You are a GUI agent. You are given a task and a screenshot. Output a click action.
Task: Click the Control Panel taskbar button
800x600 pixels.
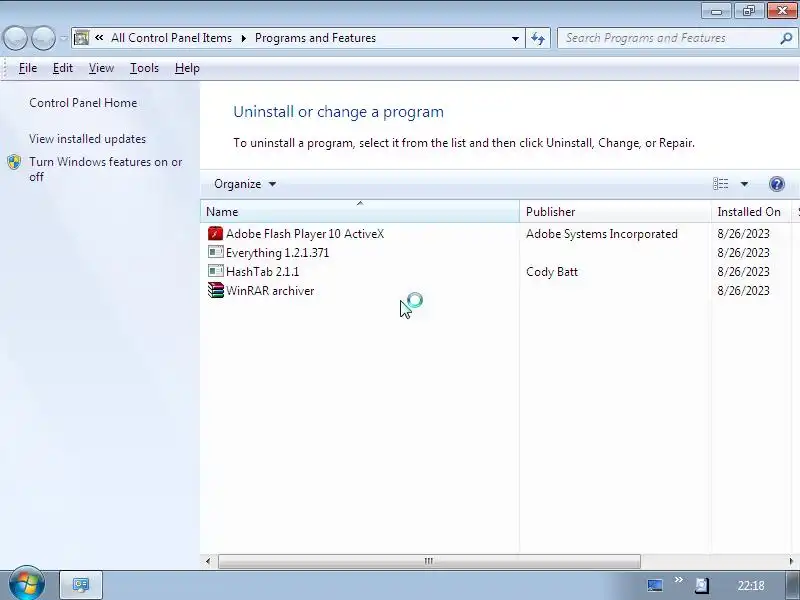point(81,585)
